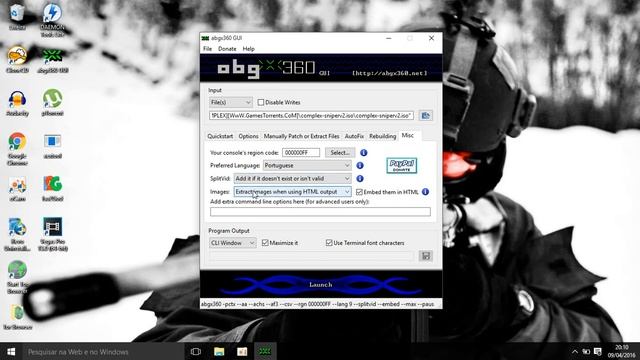Switch to the AutoFix tab
The width and height of the screenshot is (640, 360).
(x=354, y=136)
